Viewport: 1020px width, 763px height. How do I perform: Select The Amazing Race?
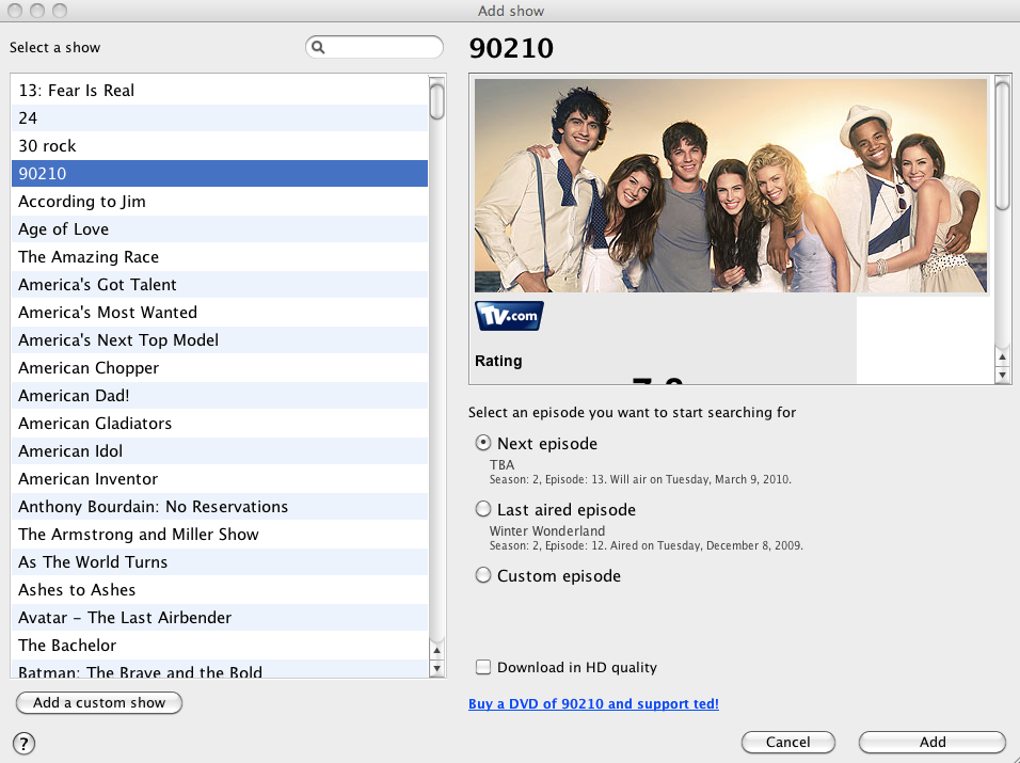[220, 257]
